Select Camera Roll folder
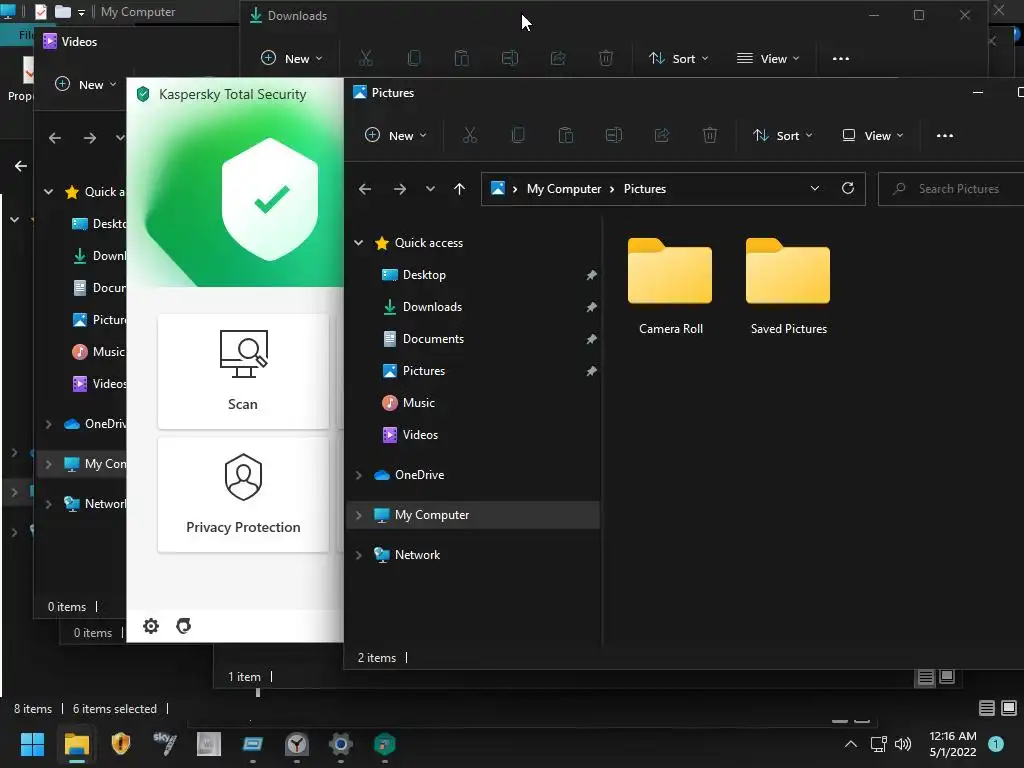The width and height of the screenshot is (1024, 768). tap(671, 287)
